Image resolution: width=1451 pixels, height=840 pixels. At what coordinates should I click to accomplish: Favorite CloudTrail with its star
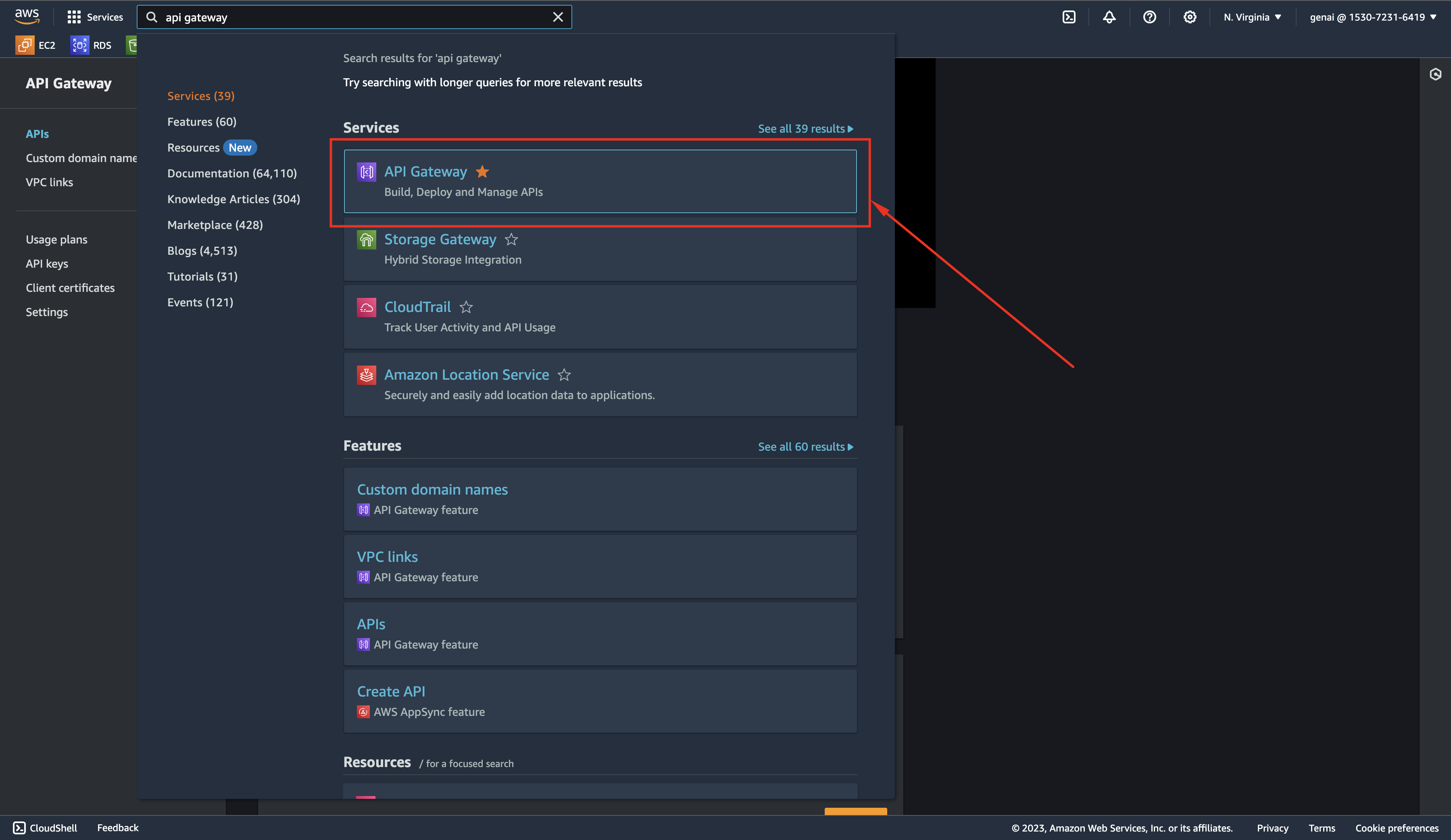[466, 307]
